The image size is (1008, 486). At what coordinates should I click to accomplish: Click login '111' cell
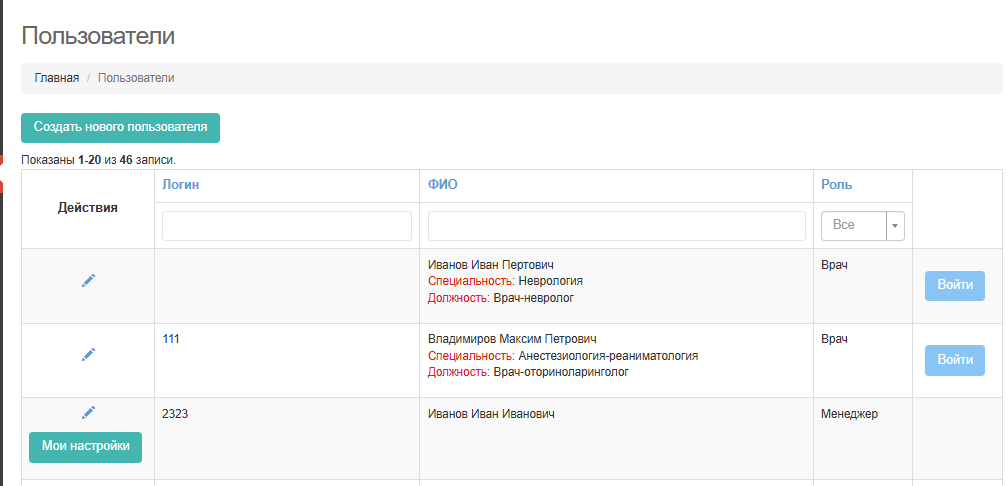171,339
